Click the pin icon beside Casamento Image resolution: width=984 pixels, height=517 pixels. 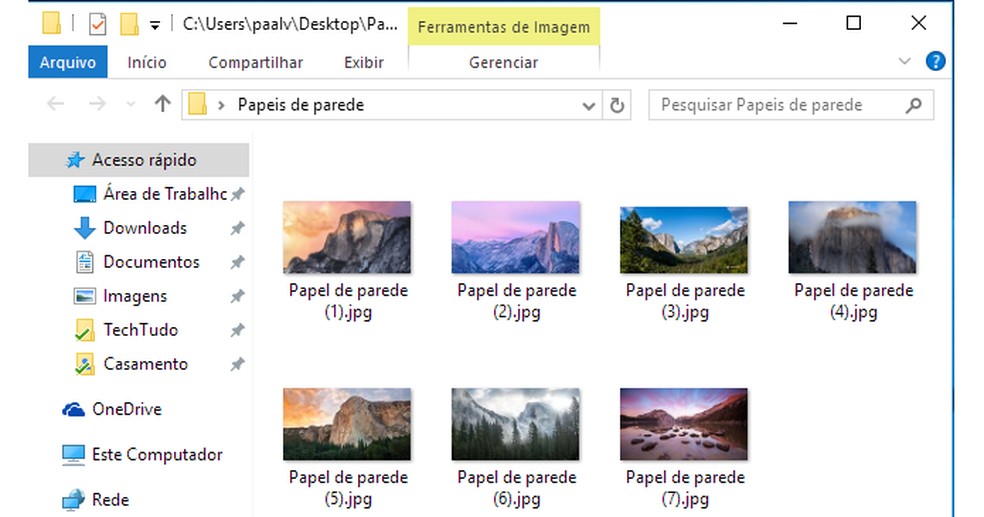coord(237,364)
